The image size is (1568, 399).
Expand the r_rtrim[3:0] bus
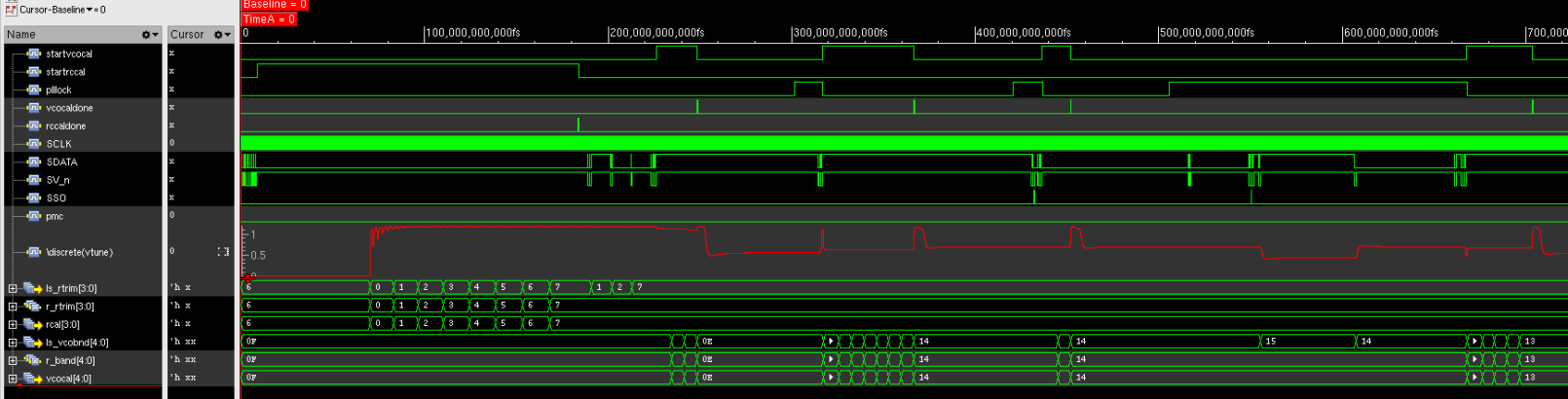(13, 306)
